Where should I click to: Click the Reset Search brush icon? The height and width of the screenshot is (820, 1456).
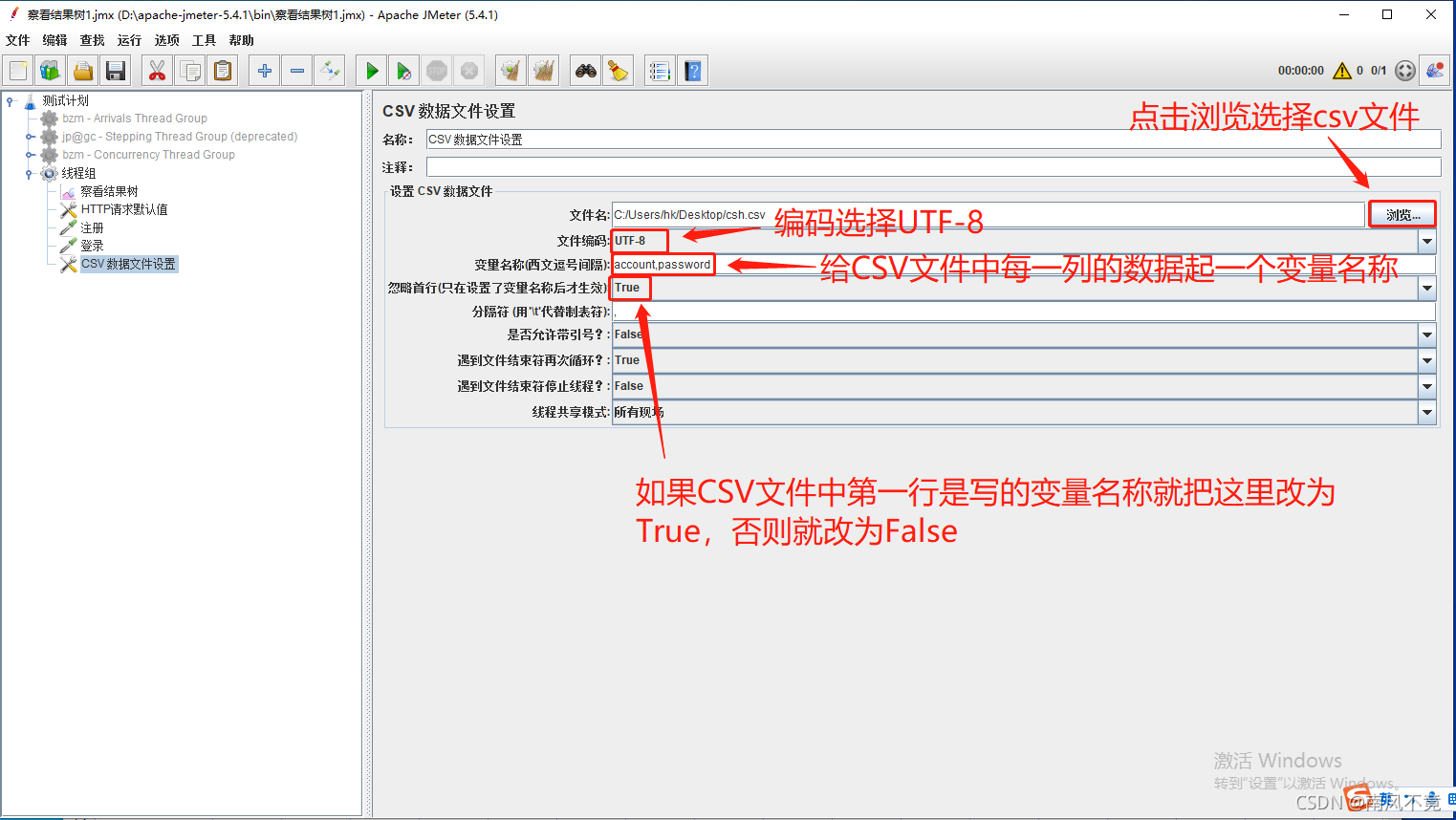click(619, 71)
